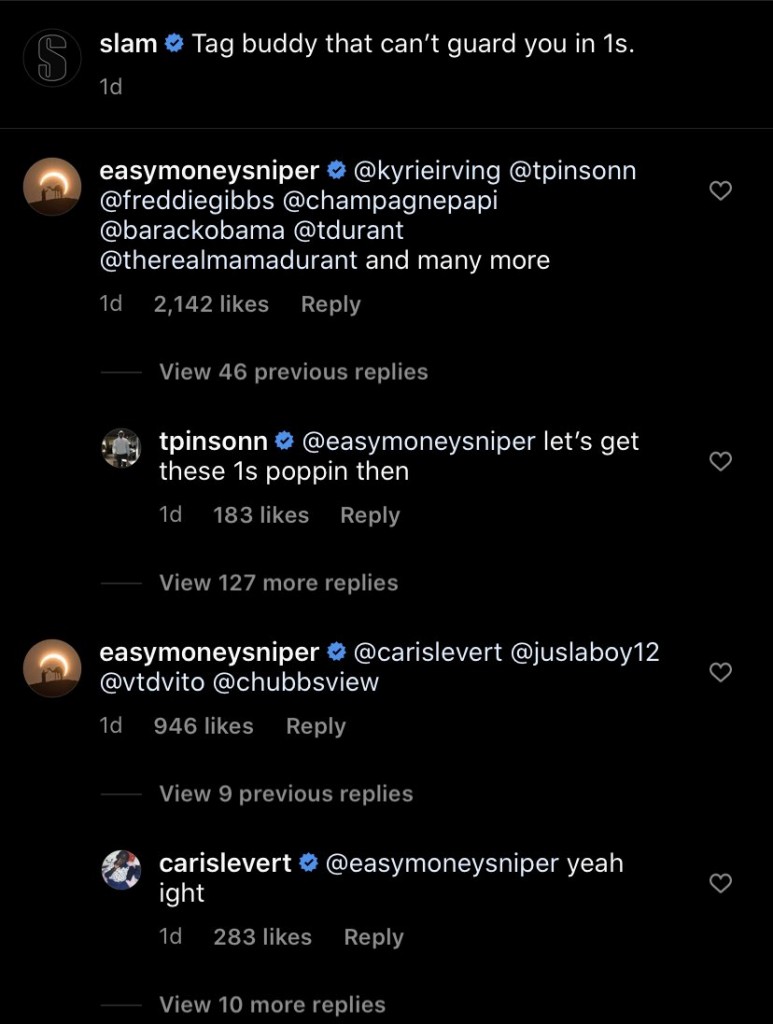Expand View 46 previous replies
Viewport: 773px width, 1024px height.
point(293,372)
